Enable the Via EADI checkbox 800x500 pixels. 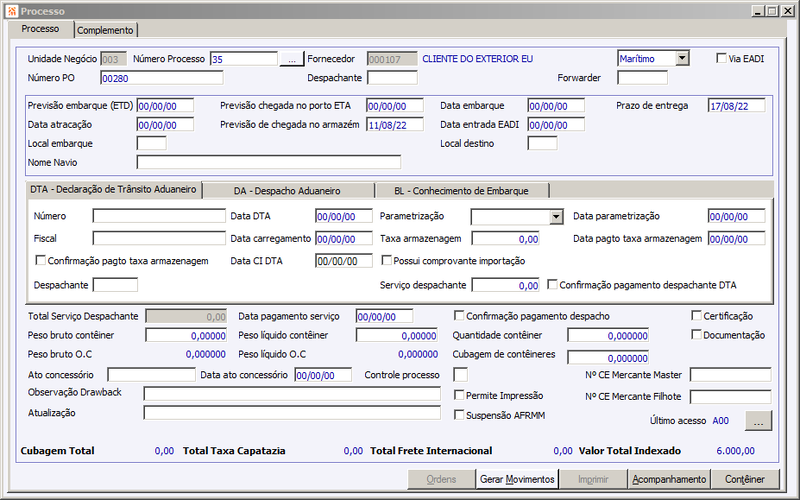(x=721, y=58)
